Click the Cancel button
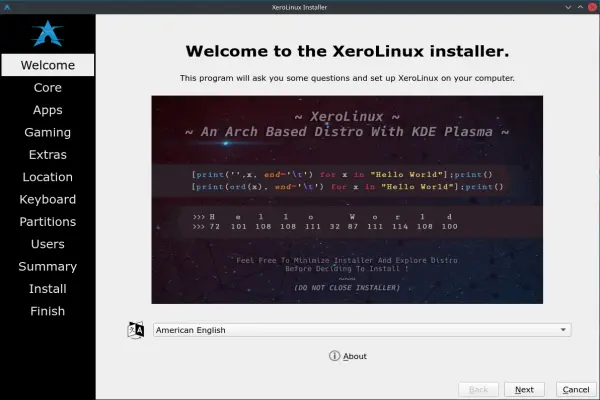Image resolution: width=600 pixels, height=400 pixels. (576, 390)
